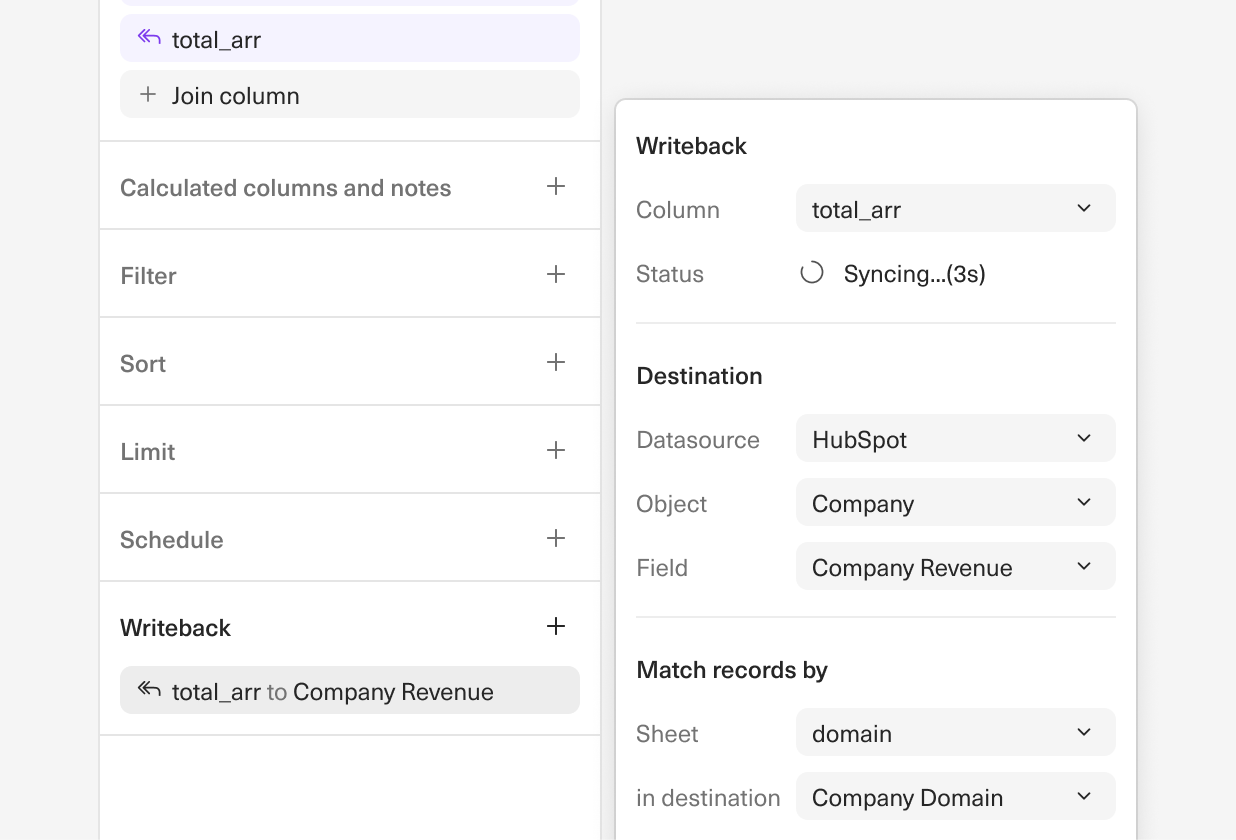Click the plus icon in the Writeback section
Image resolution: width=1236 pixels, height=840 pixels.
pyautogui.click(x=556, y=625)
